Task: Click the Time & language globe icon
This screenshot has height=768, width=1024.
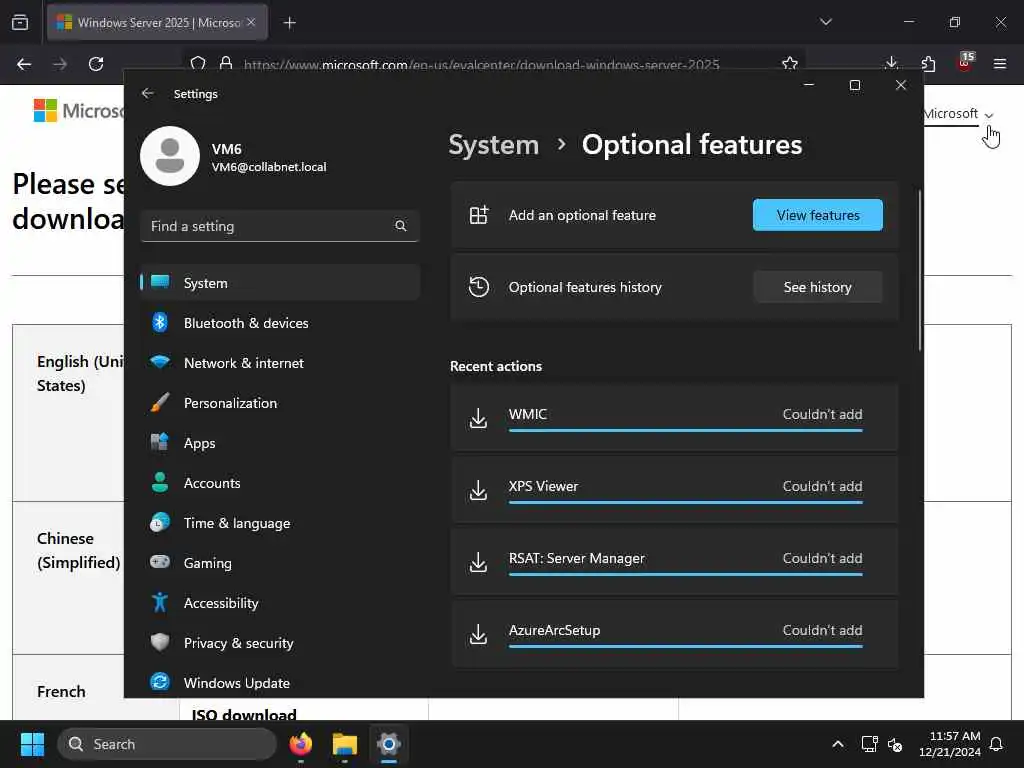Action: 160,522
